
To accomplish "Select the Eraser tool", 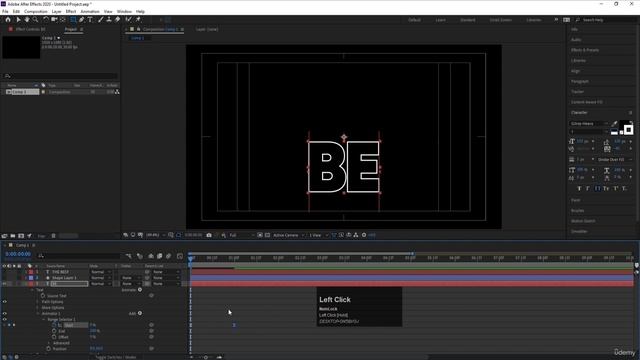I will [118, 20].
